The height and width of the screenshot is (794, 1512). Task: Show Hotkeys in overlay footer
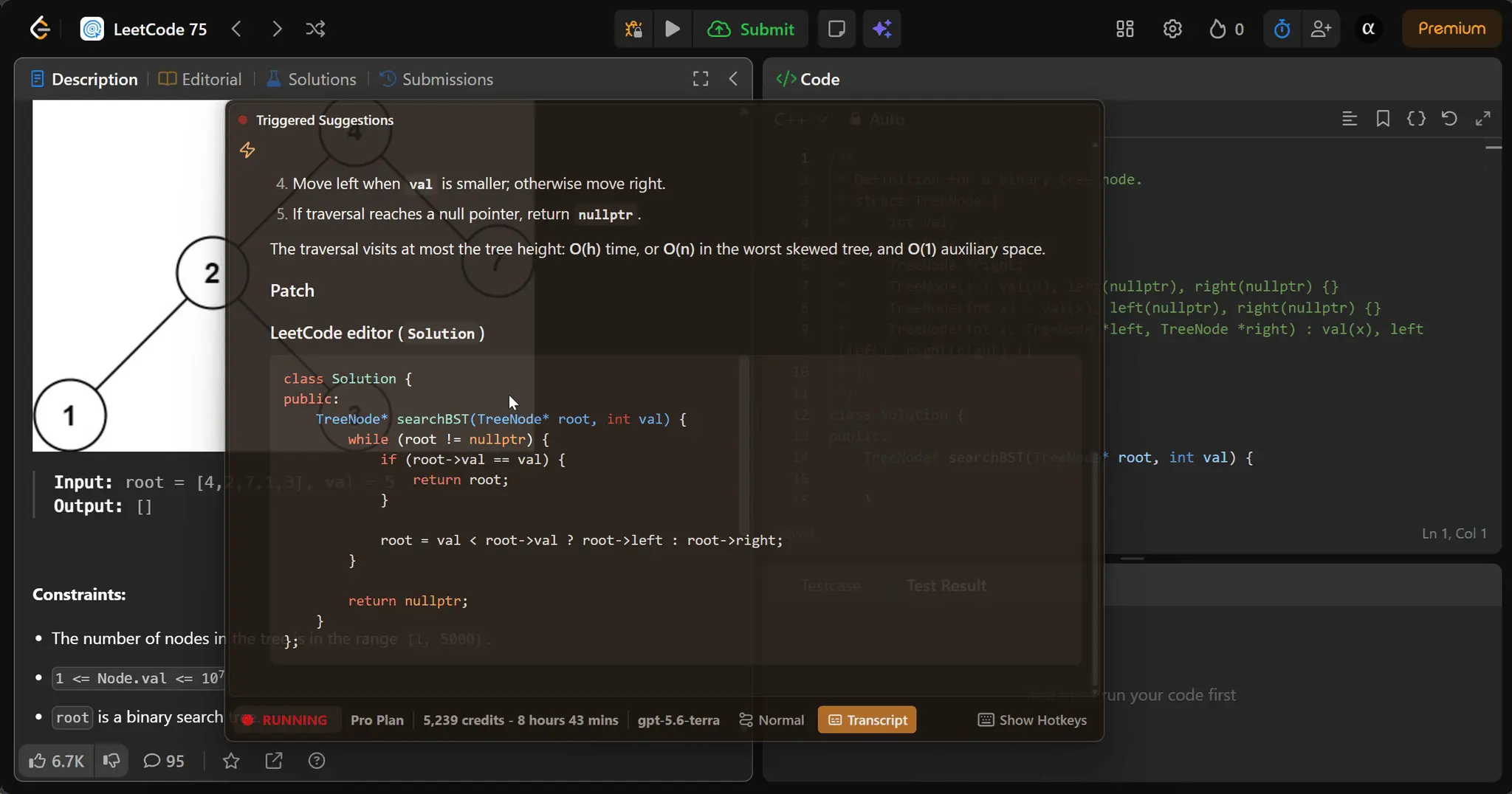(x=1032, y=720)
